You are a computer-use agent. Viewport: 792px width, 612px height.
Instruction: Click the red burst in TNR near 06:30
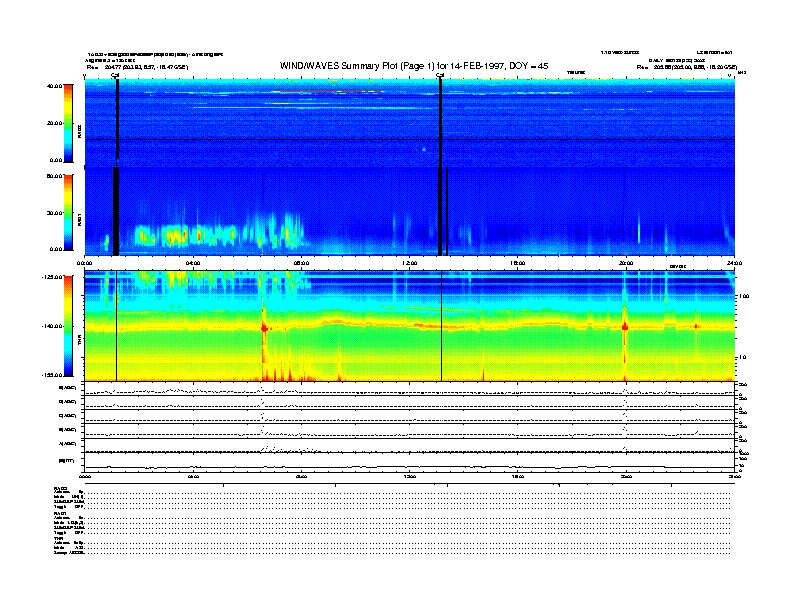pos(264,328)
